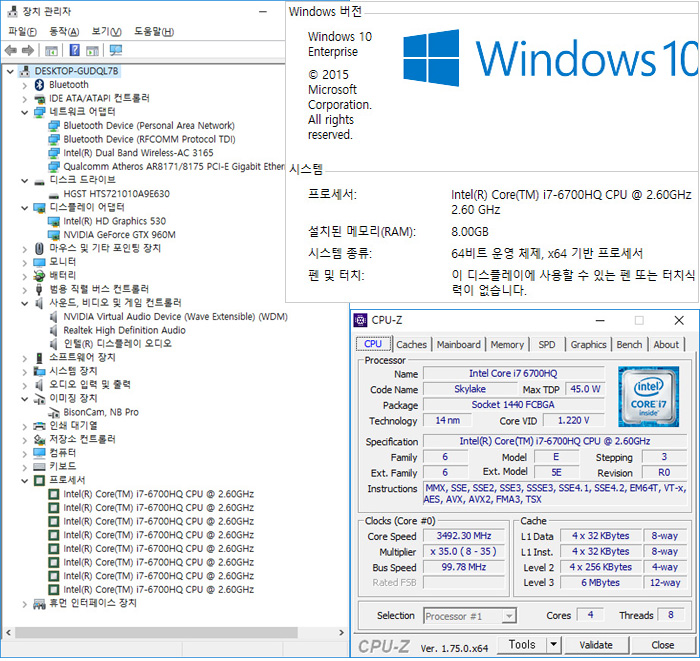Click the 범용 직렬 버스 컨트롤러 USB icon

point(39,289)
